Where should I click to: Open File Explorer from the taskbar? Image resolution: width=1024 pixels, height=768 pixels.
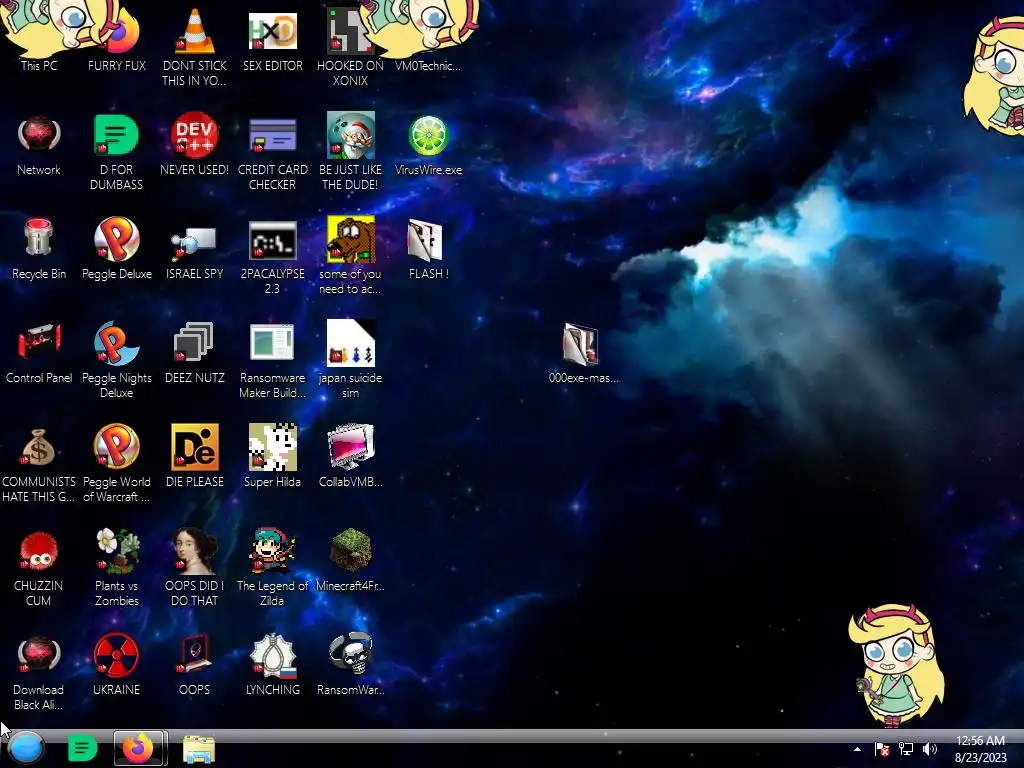point(199,749)
